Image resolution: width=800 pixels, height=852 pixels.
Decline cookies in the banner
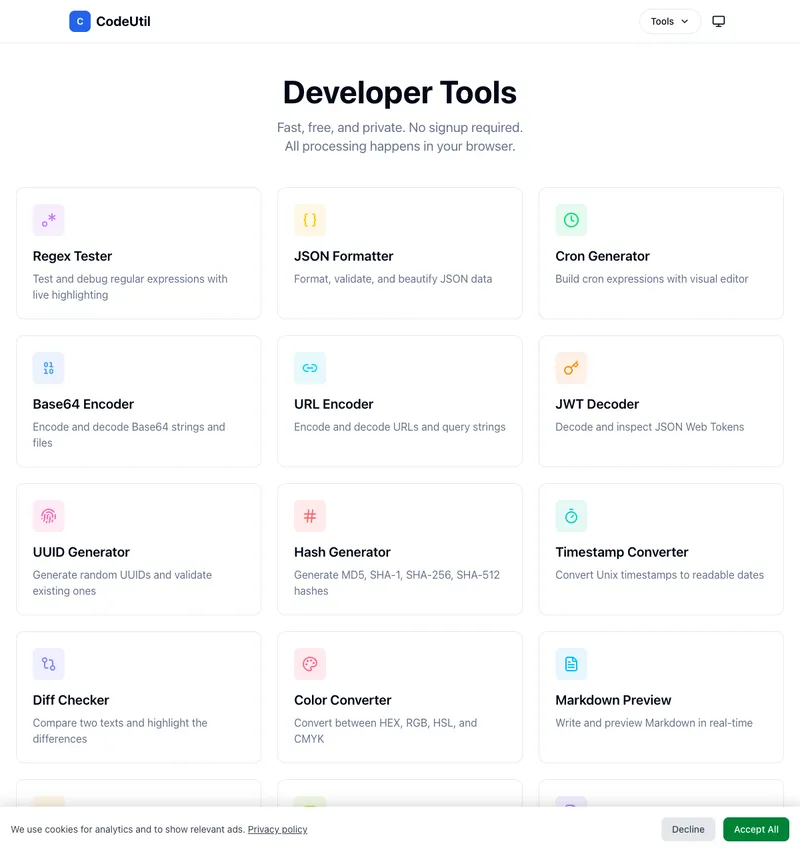tap(688, 829)
